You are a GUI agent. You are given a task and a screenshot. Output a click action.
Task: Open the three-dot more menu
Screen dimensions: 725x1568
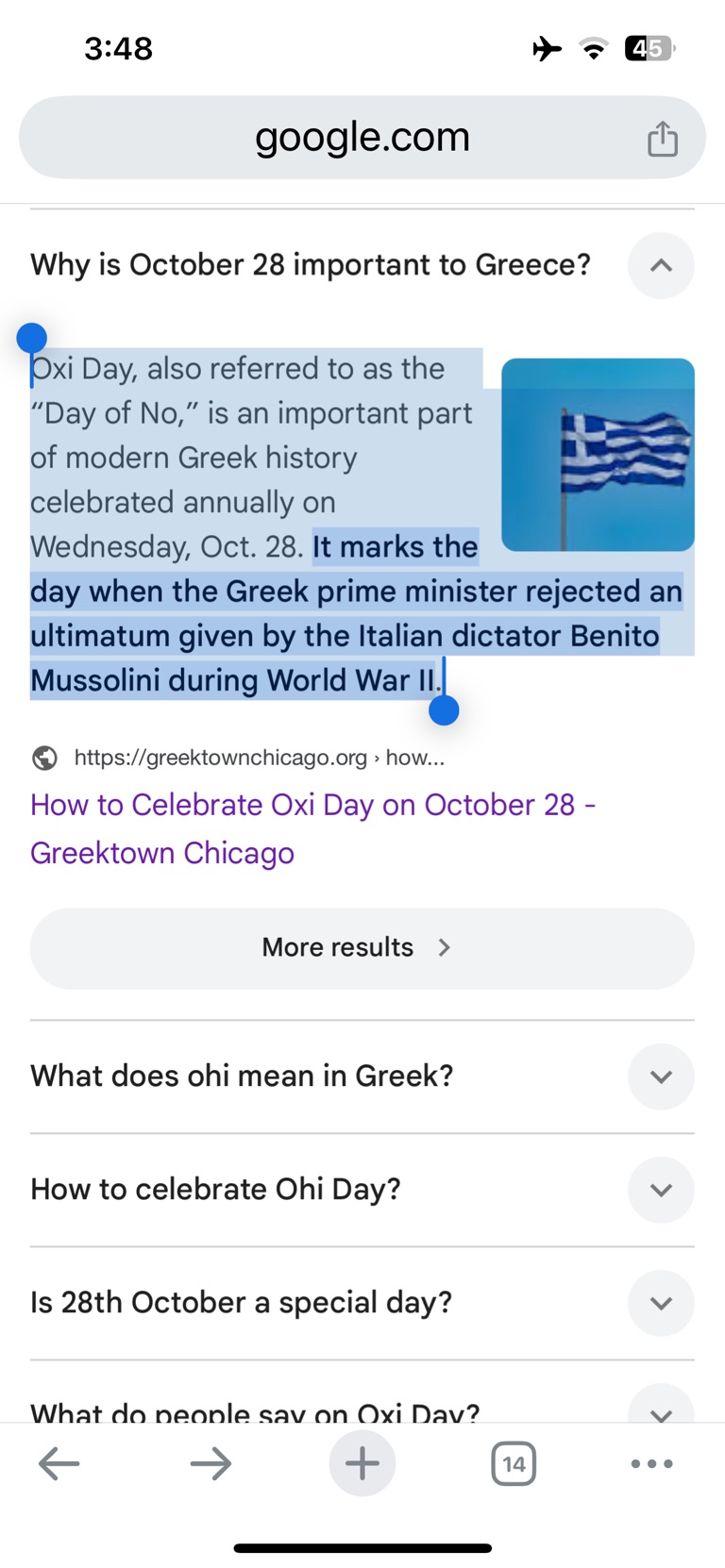pyautogui.click(x=651, y=1463)
